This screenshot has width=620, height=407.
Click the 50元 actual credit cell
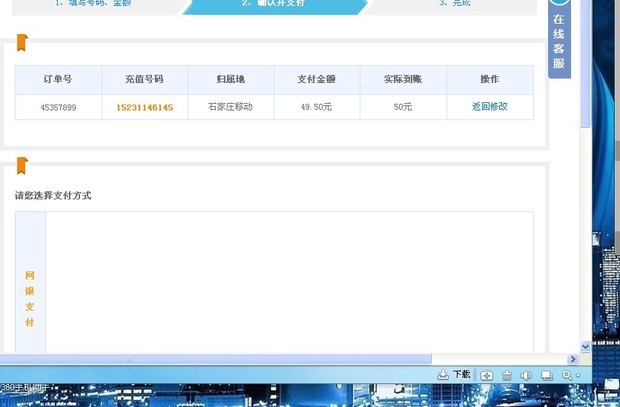[403, 107]
